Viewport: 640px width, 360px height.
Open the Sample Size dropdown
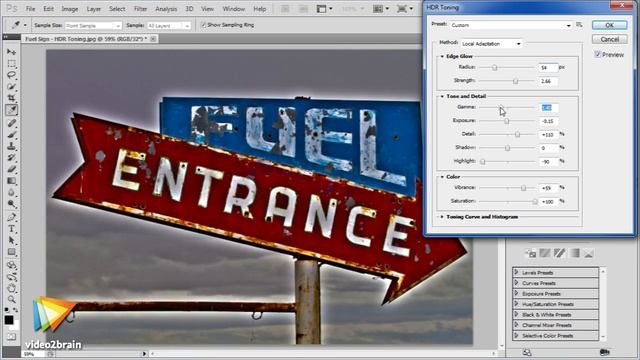tap(93, 25)
